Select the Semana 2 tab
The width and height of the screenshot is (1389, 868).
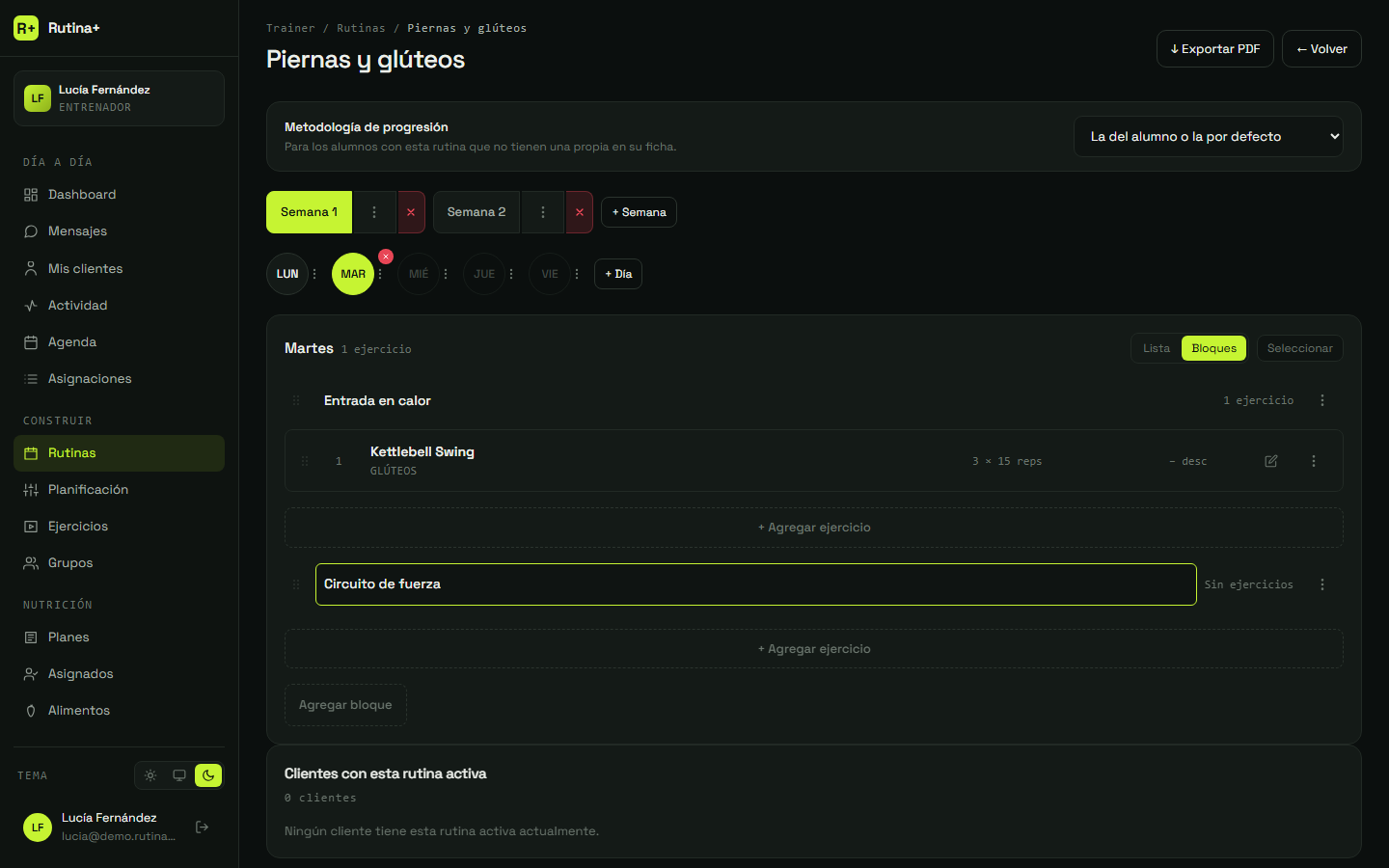pos(477,212)
